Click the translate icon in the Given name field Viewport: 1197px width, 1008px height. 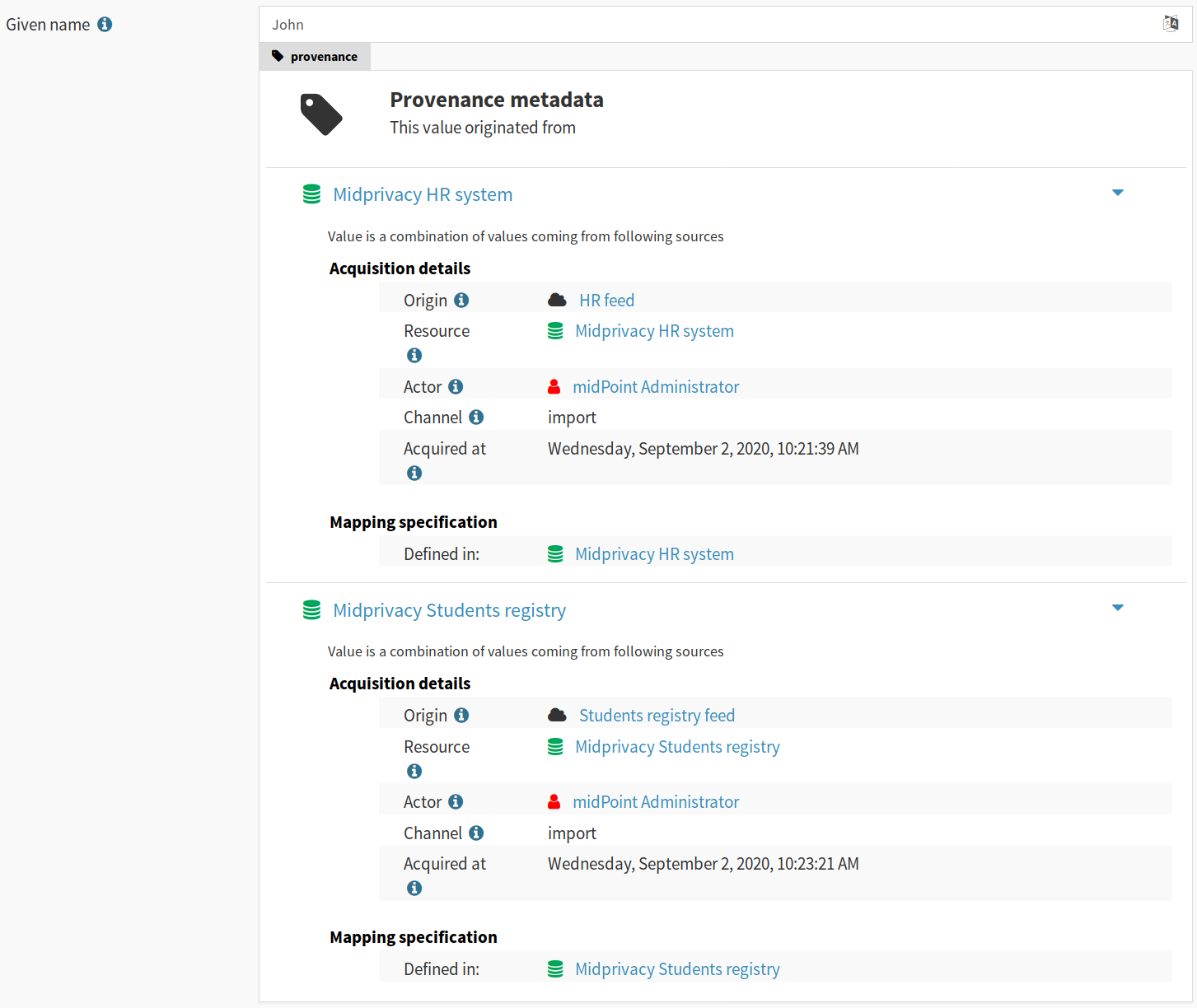click(x=1171, y=23)
